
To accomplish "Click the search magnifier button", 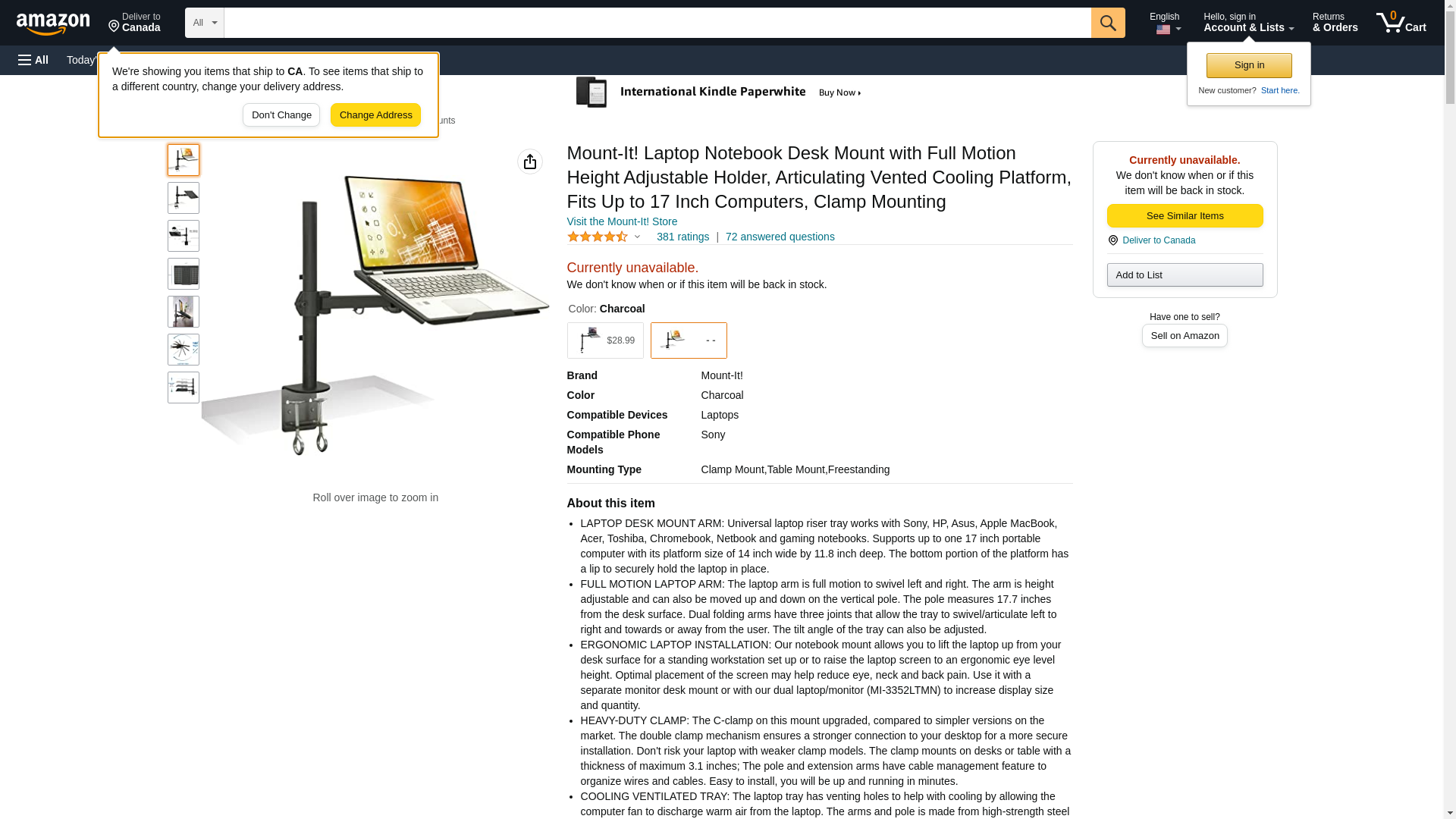I will click(1108, 23).
